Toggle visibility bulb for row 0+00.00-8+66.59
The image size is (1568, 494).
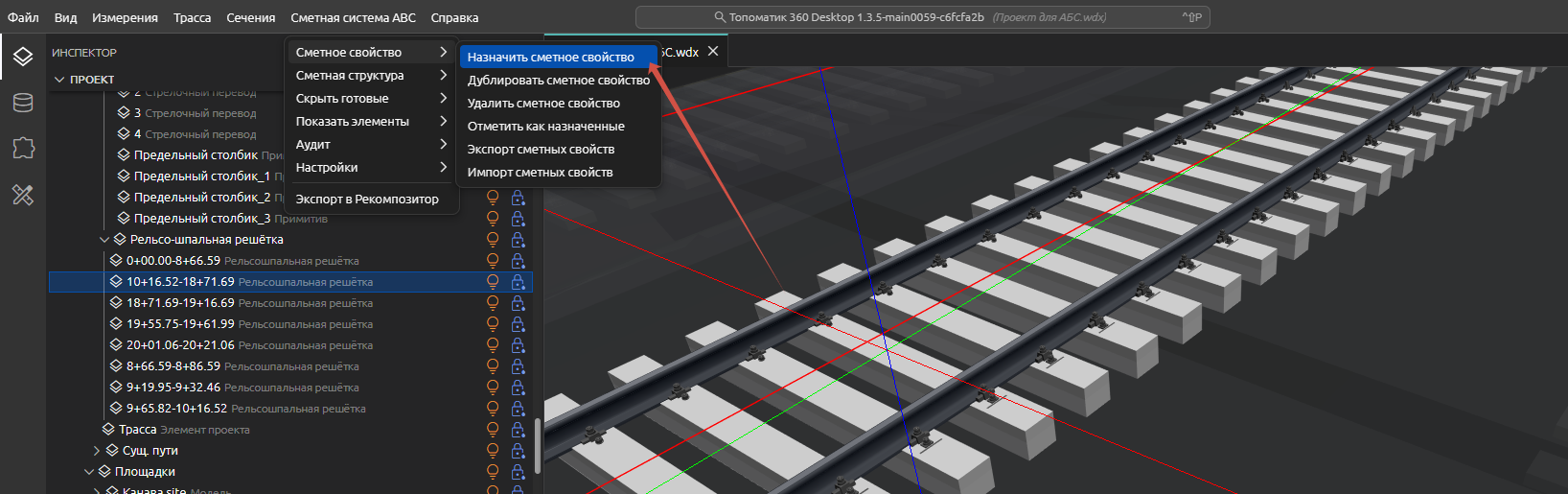click(x=493, y=261)
